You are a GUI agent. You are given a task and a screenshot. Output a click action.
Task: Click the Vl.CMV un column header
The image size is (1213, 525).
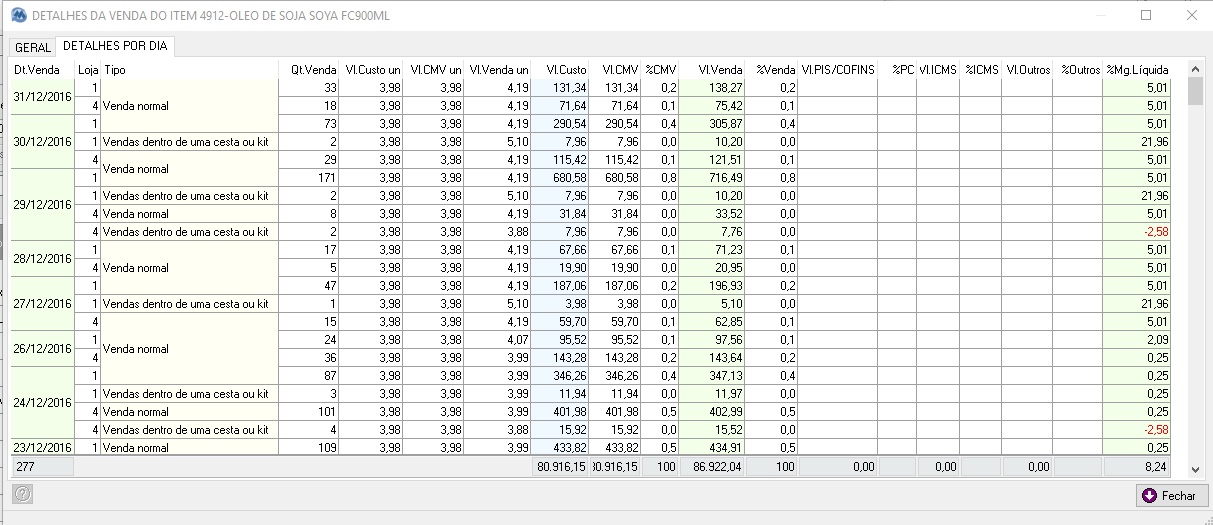435,69
